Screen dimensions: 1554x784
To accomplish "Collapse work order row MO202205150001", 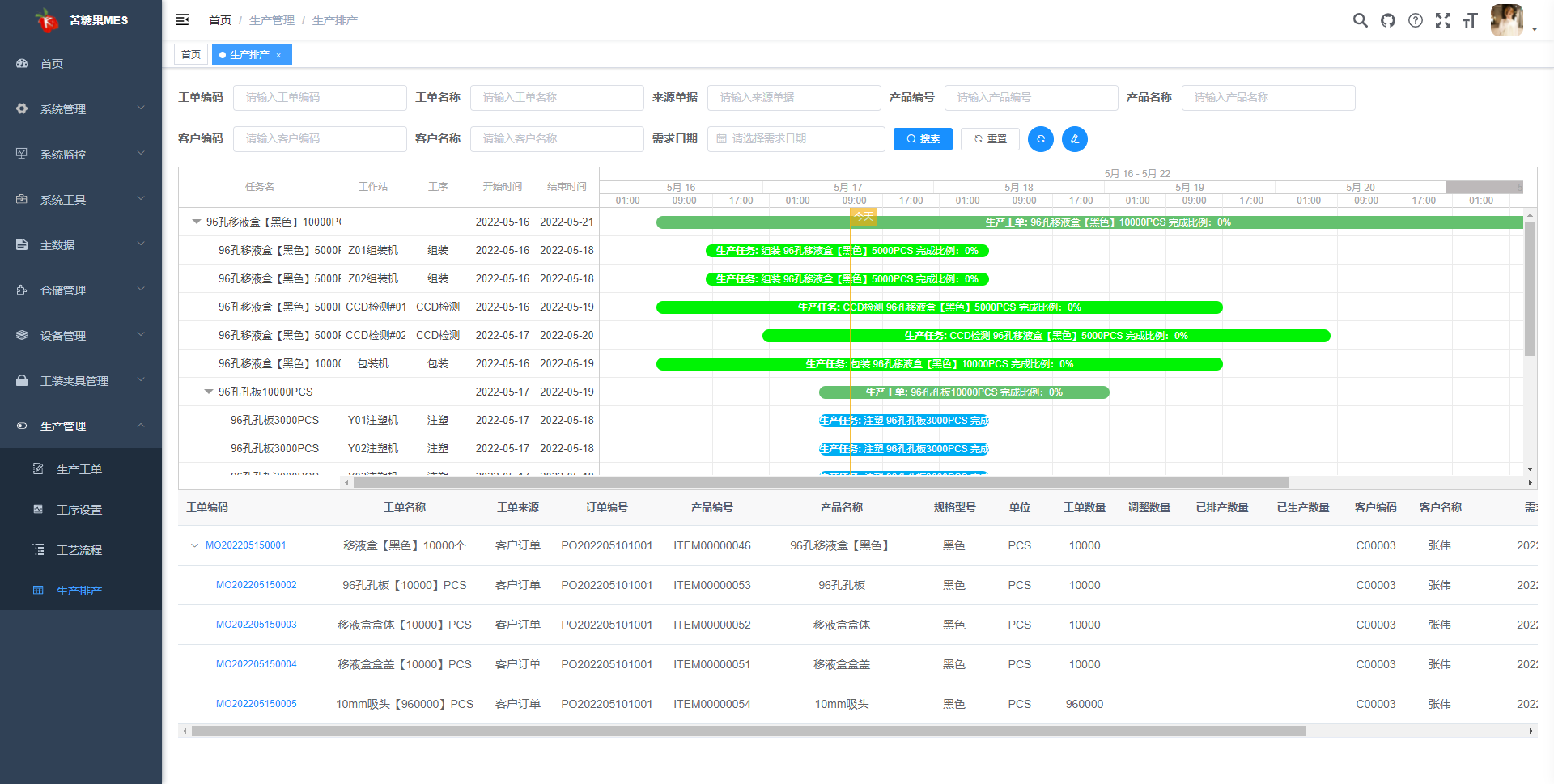I will point(194,545).
